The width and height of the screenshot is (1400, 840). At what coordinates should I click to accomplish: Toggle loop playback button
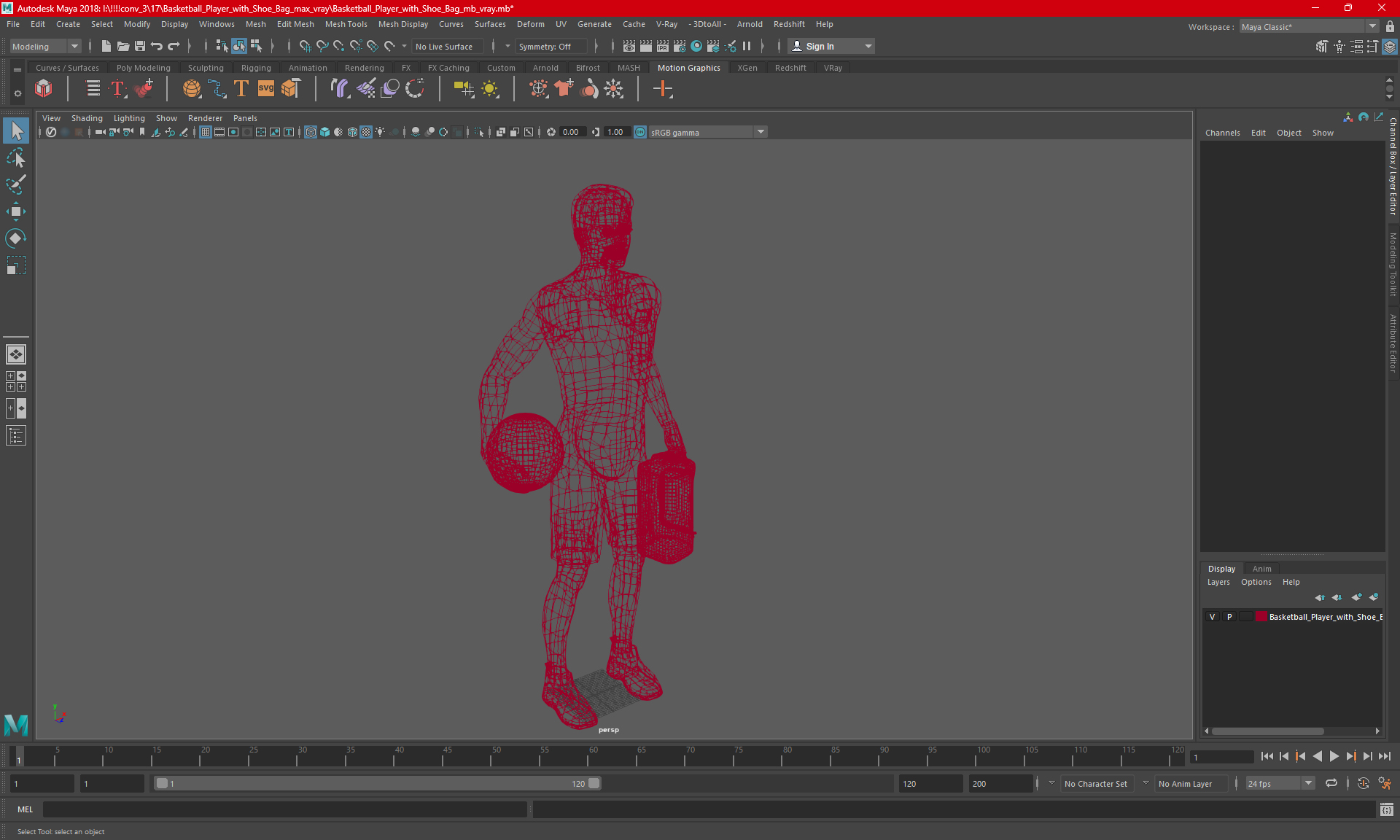coord(1331,783)
